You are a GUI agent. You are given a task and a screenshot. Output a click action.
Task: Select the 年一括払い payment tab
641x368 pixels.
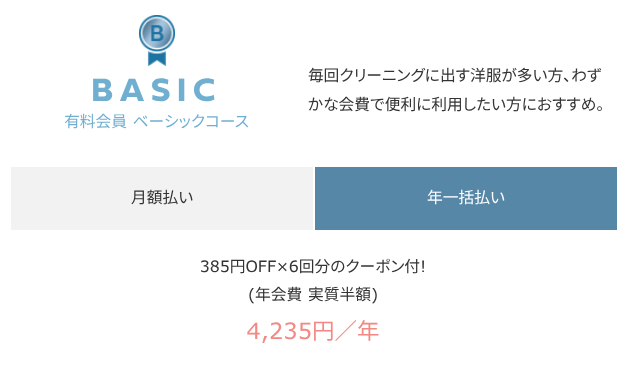pyautogui.click(x=466, y=198)
